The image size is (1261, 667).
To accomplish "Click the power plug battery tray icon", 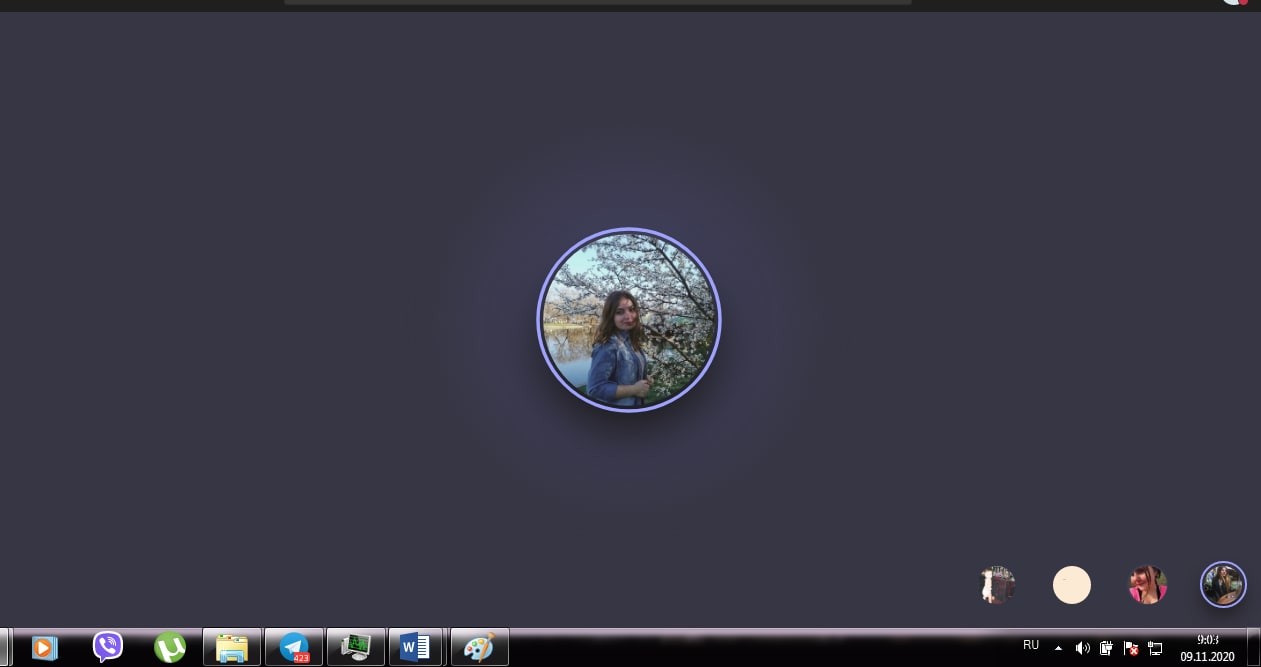I will (1107, 648).
